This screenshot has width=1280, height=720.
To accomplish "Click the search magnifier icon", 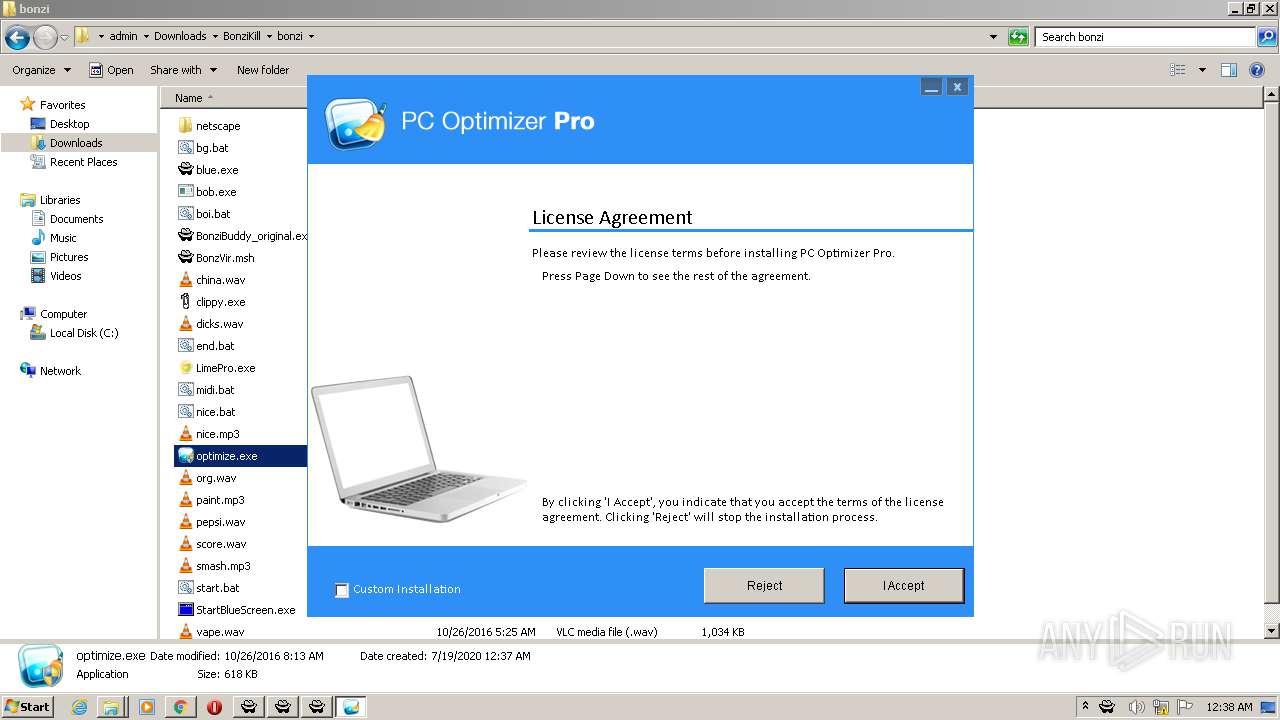I will [1268, 37].
